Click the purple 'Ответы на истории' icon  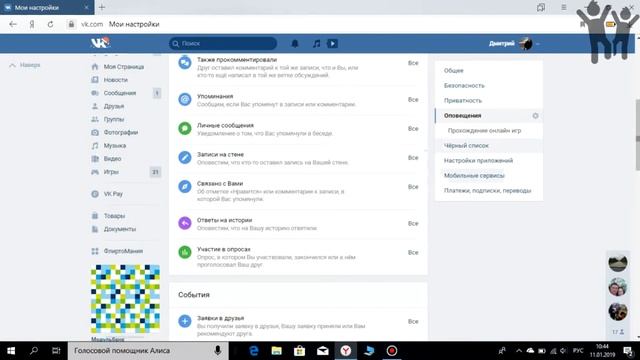pyautogui.click(x=184, y=223)
